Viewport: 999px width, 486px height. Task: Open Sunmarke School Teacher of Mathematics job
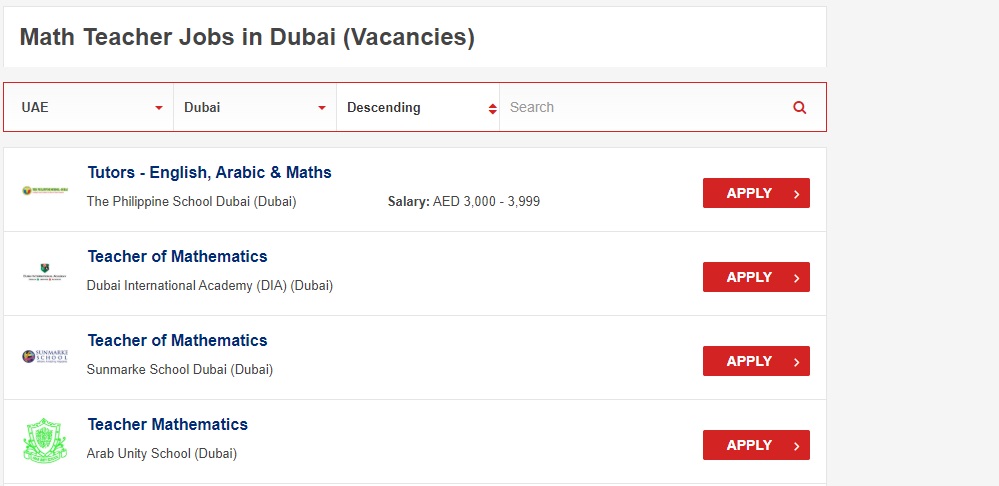[x=177, y=340]
